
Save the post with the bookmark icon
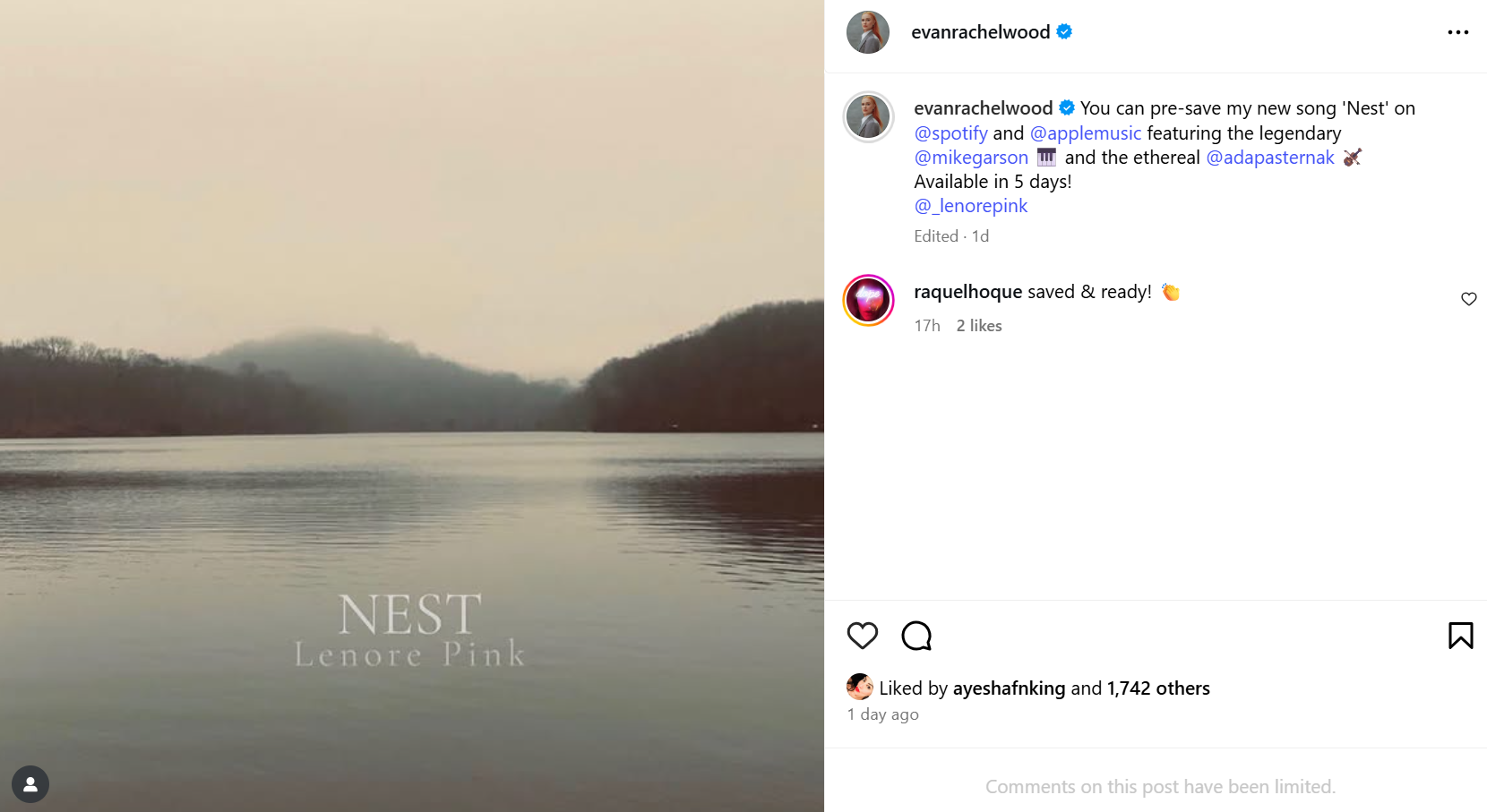pyautogui.click(x=1460, y=636)
